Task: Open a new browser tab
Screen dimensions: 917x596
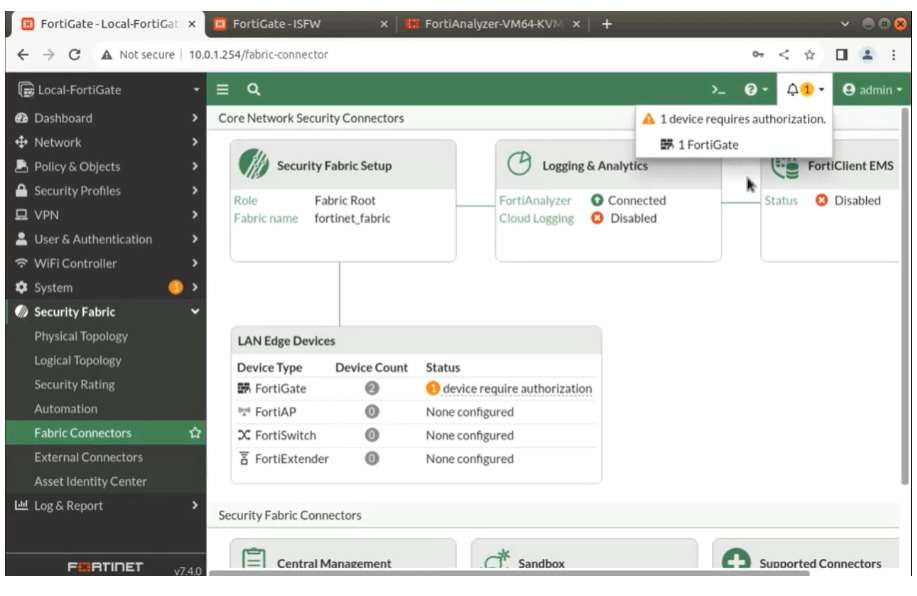Action: (606, 23)
